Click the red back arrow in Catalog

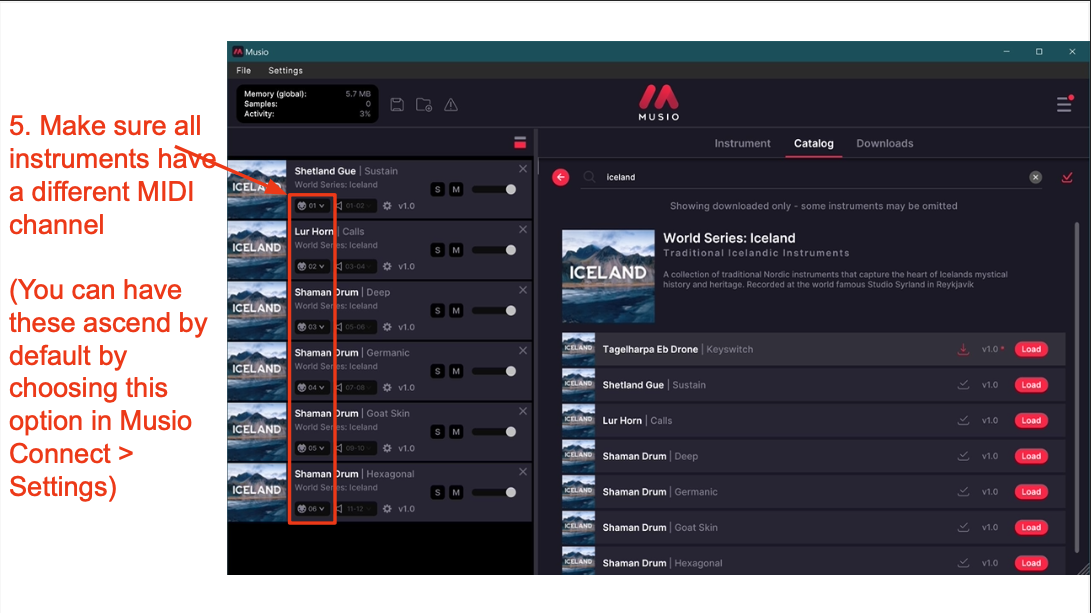561,177
